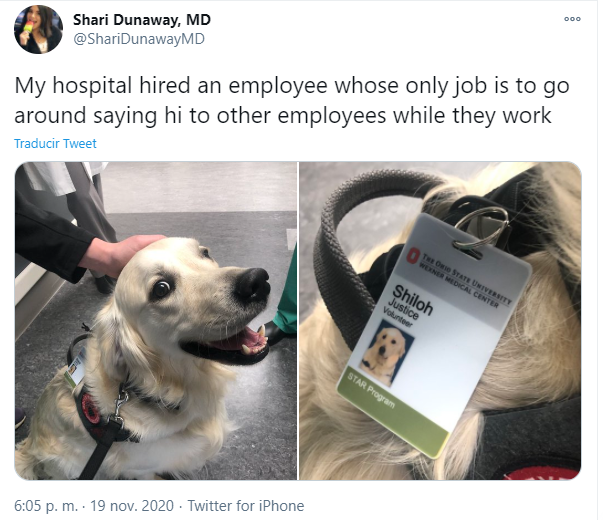This screenshot has width=603, height=520.
Task: Visit the @ShariDunawayMD handle
Action: click(139, 39)
